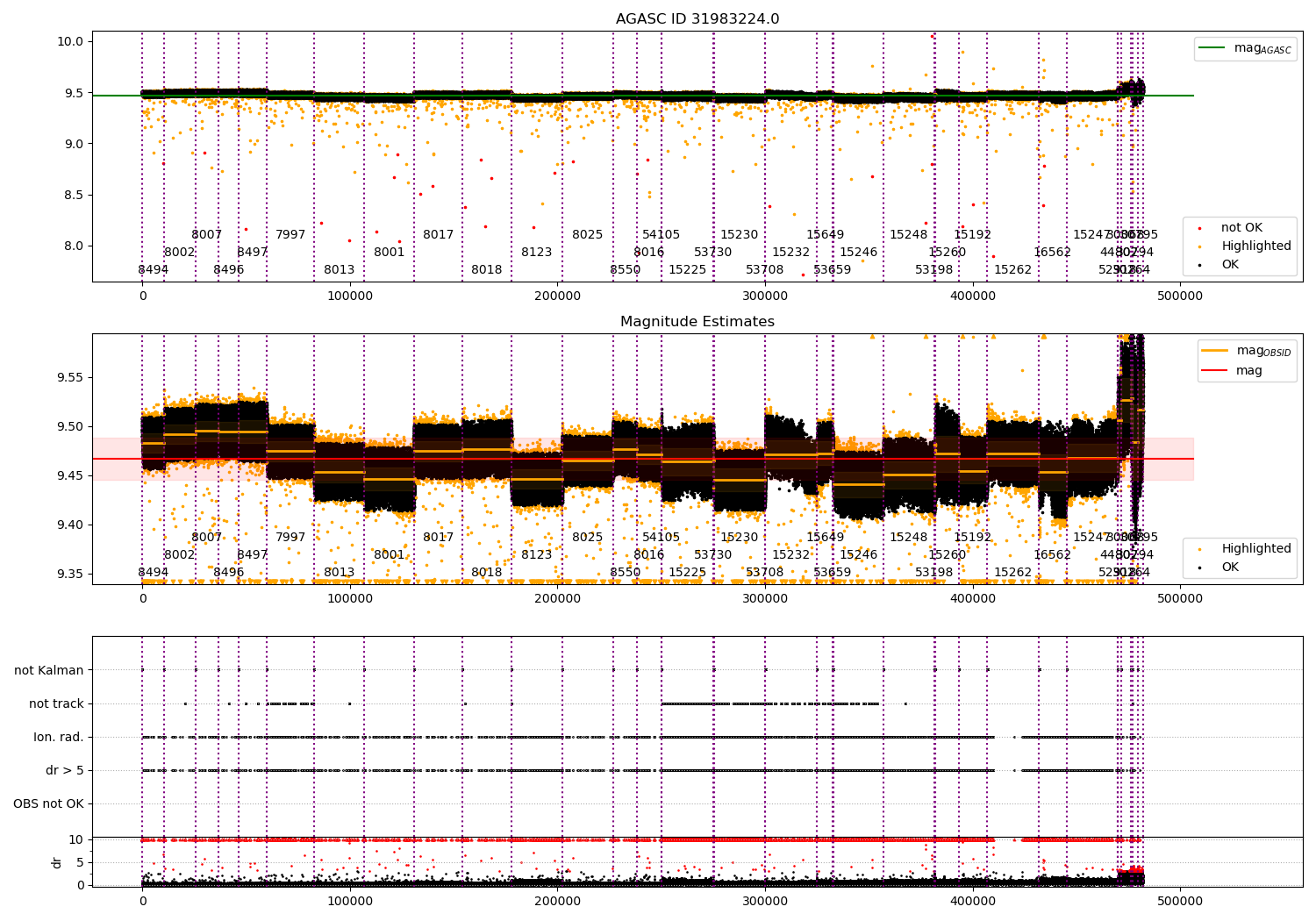Click obsid label 15225 in top plot
The height and width of the screenshot is (921, 1316).
click(688, 270)
